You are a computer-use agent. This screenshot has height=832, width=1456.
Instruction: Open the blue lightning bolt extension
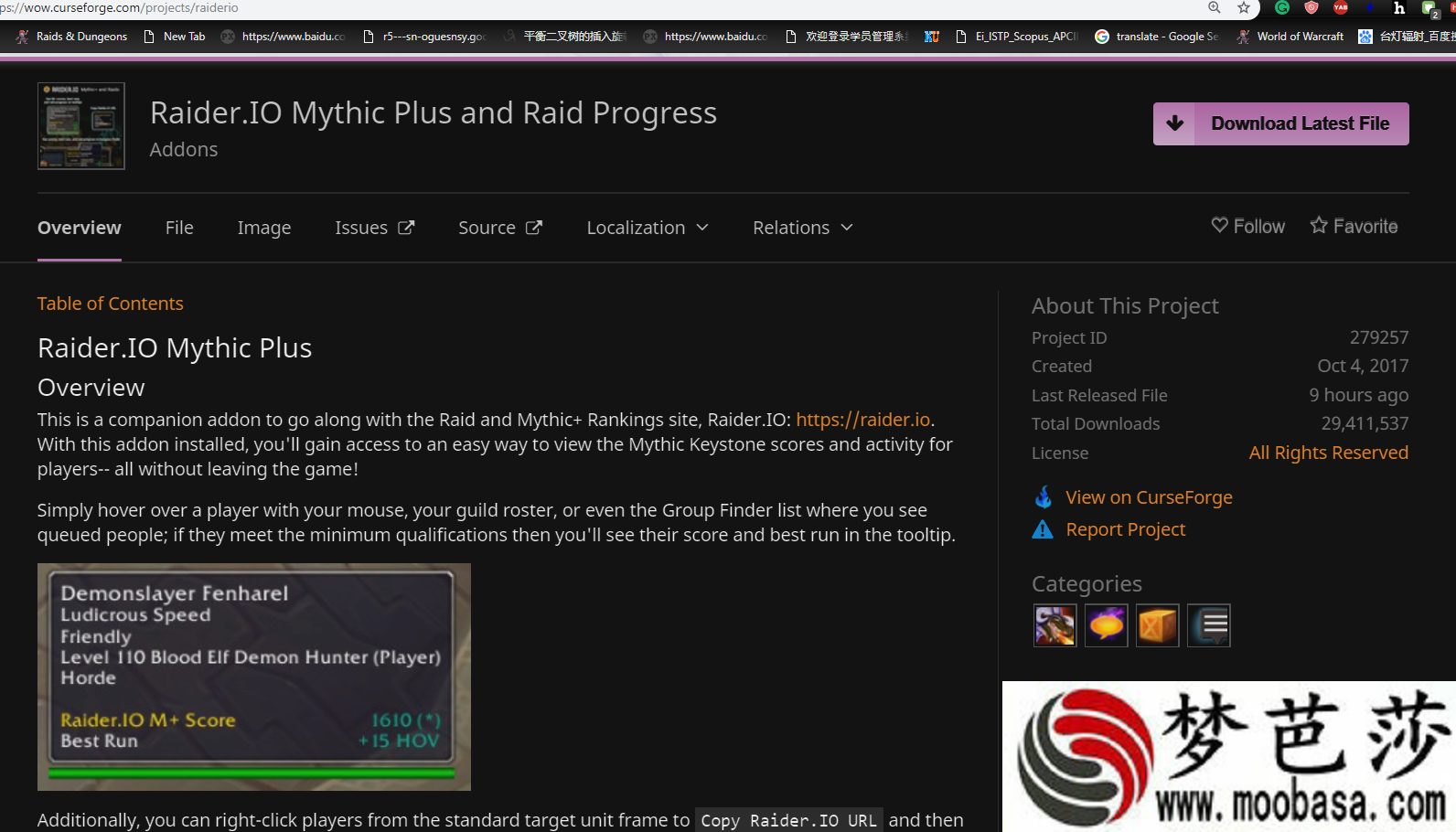(x=1369, y=7)
